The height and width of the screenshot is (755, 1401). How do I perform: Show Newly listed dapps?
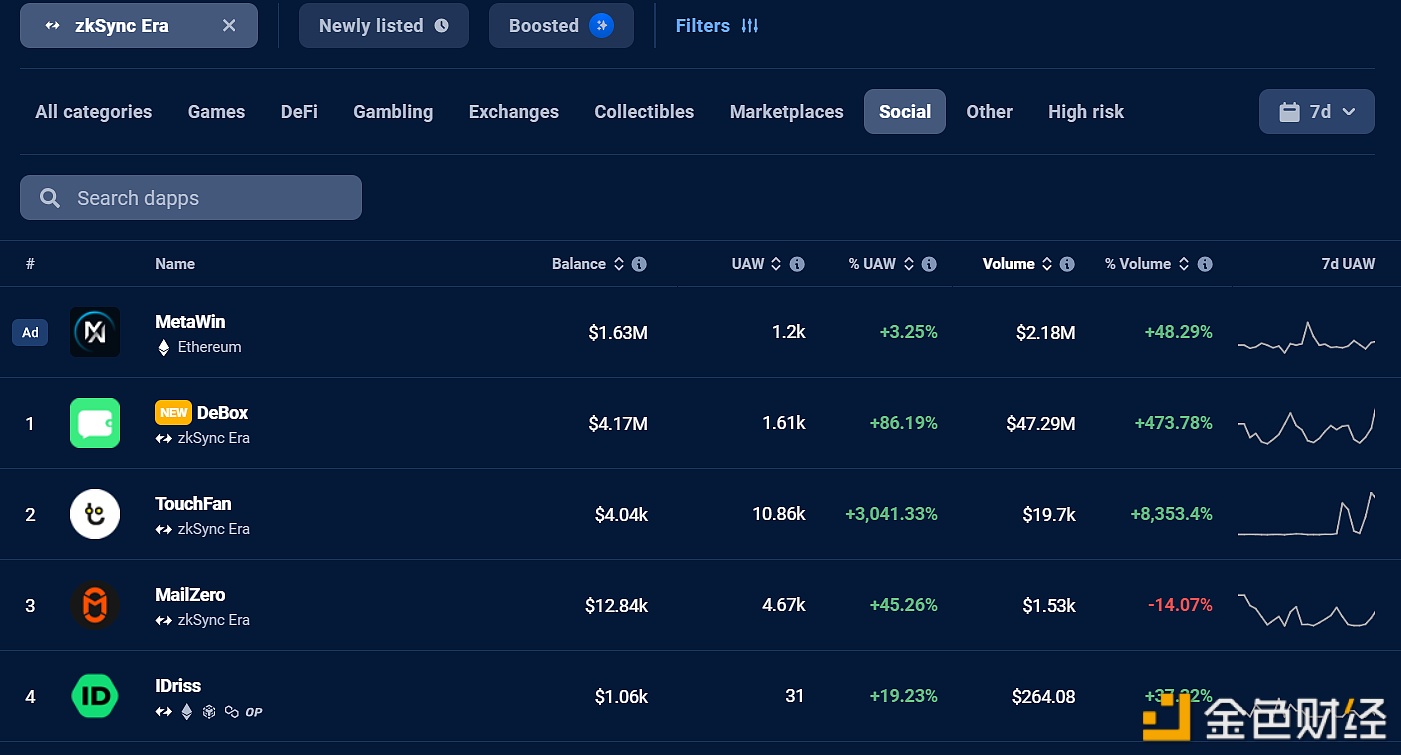[384, 26]
